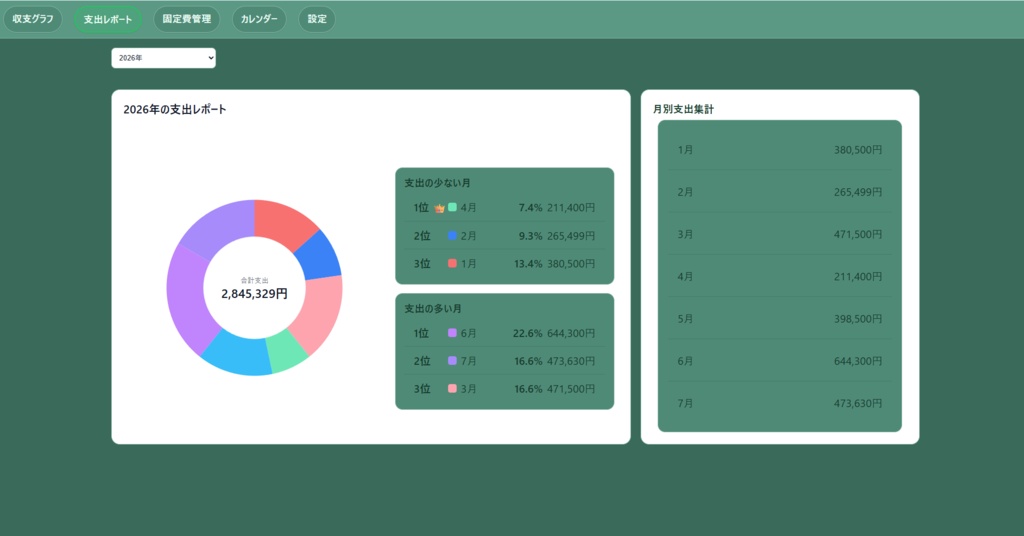
Task: Click the red 1月 color swatch
Action: coord(452,264)
